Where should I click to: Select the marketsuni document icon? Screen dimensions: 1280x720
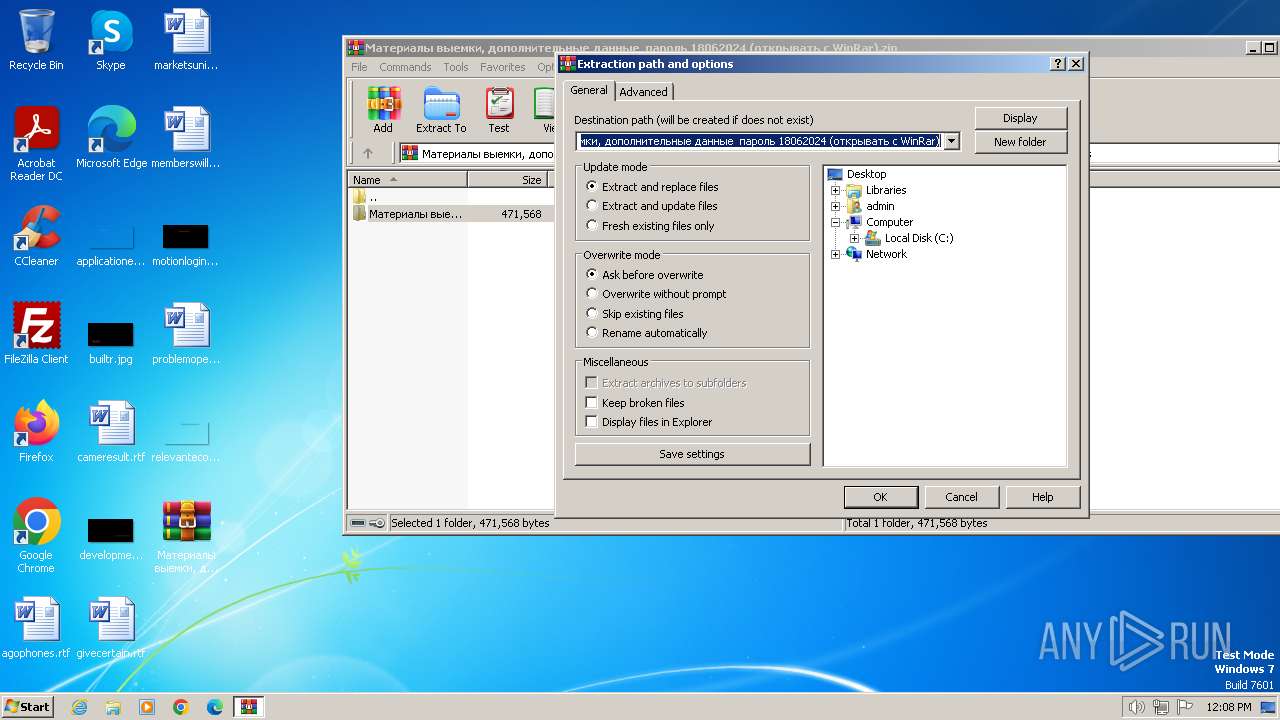coord(186,40)
